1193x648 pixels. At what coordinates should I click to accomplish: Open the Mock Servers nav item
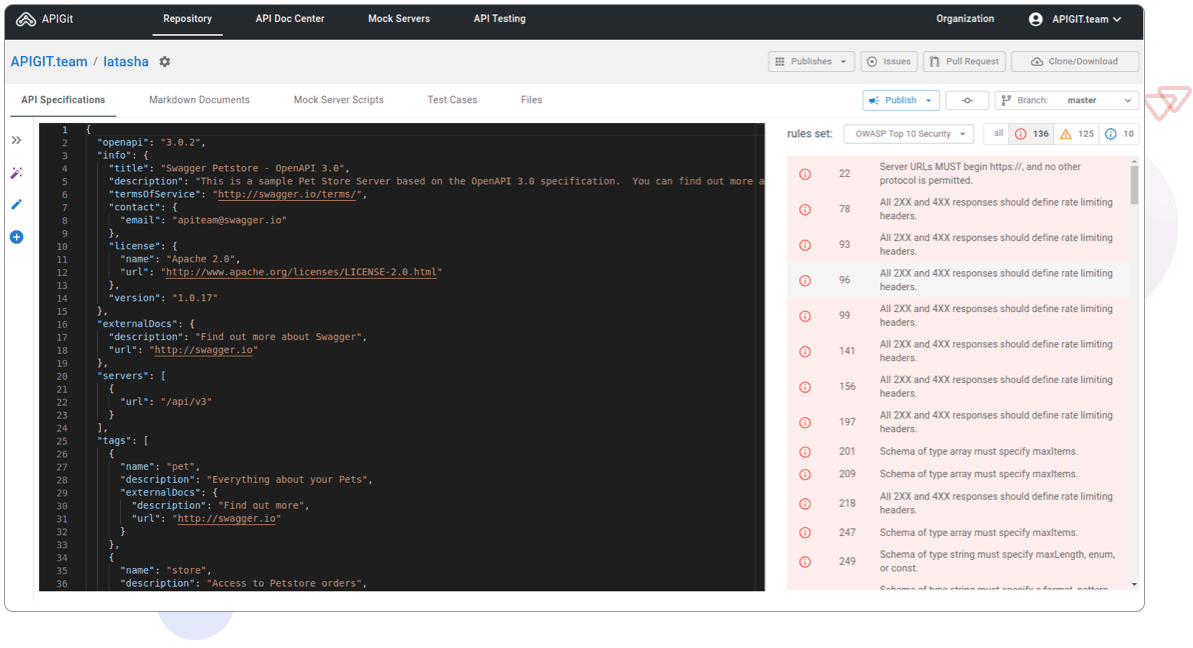pos(399,19)
